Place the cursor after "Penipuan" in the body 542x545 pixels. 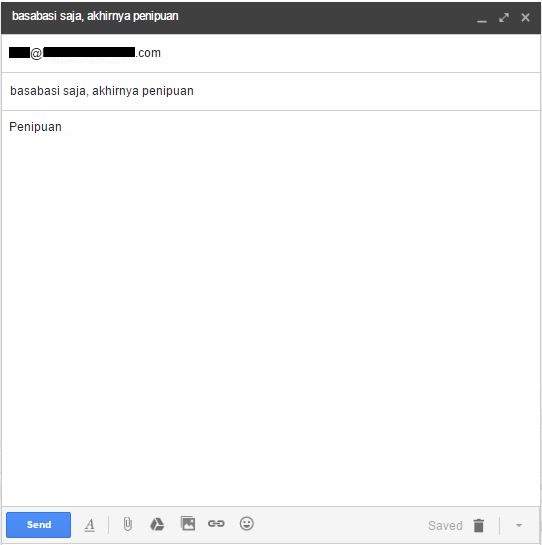click(x=63, y=127)
